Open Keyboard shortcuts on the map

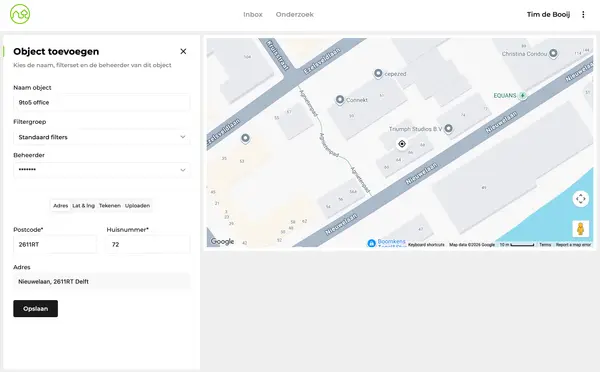pyautogui.click(x=426, y=245)
